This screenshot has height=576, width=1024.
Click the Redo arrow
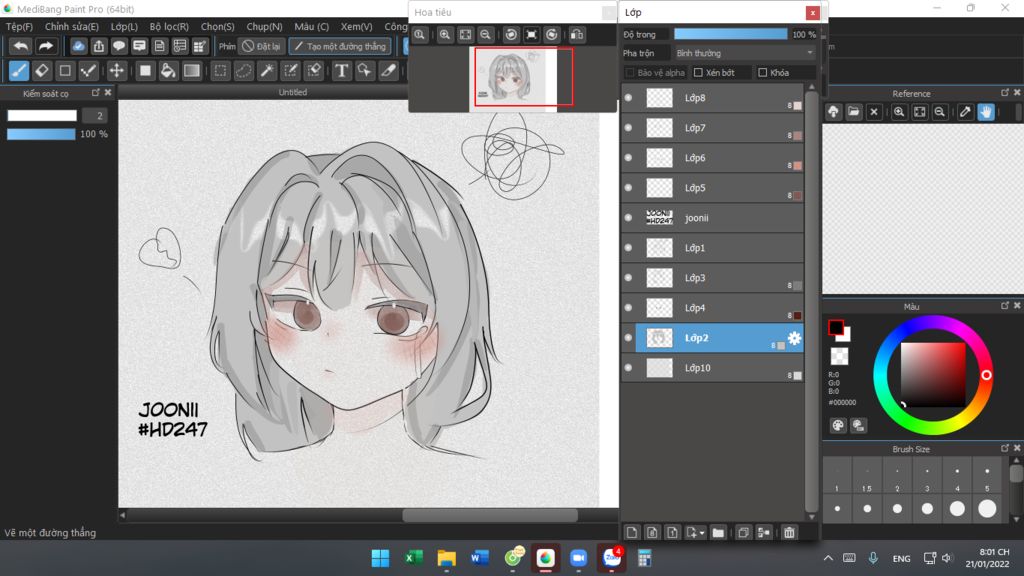click(x=45, y=46)
